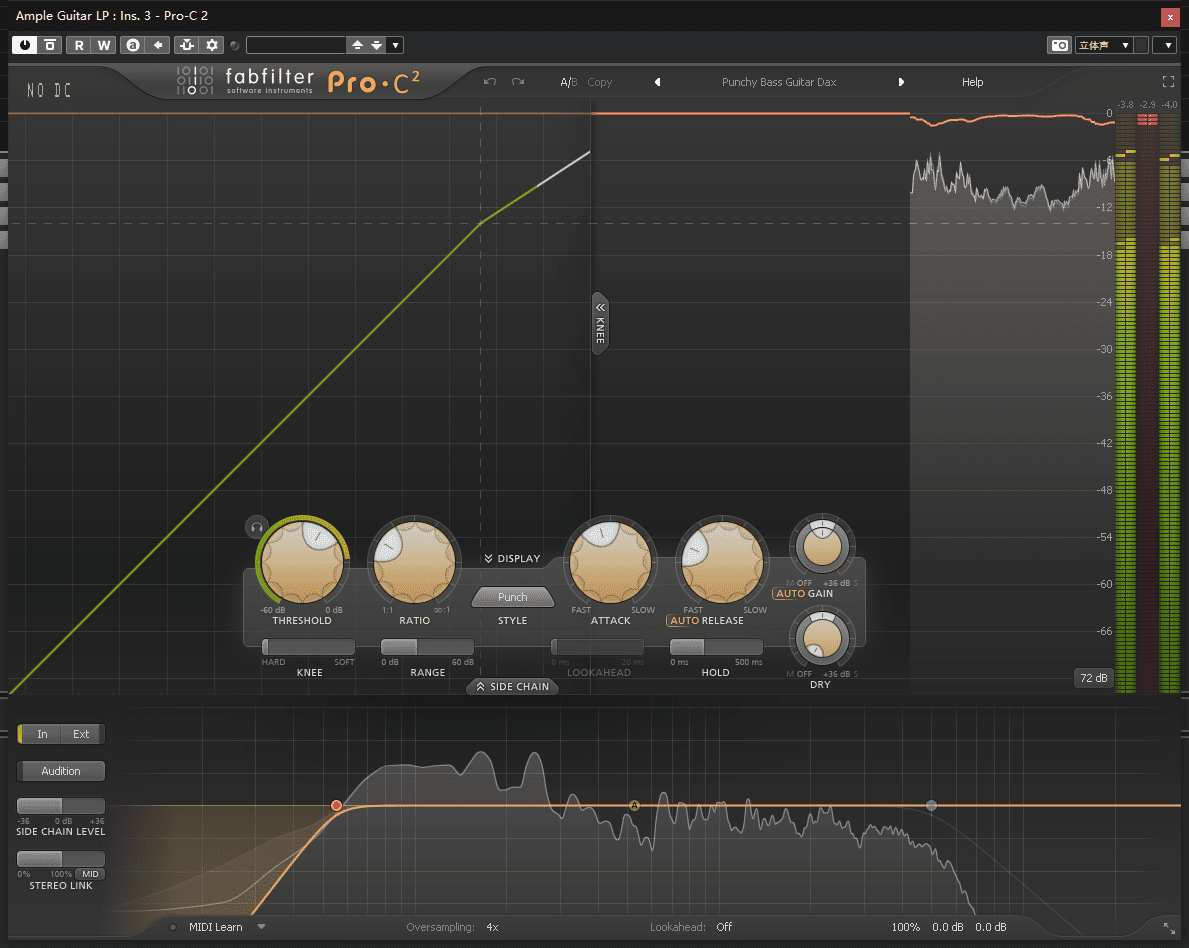
Task: Click the Ratio knob
Action: click(415, 562)
